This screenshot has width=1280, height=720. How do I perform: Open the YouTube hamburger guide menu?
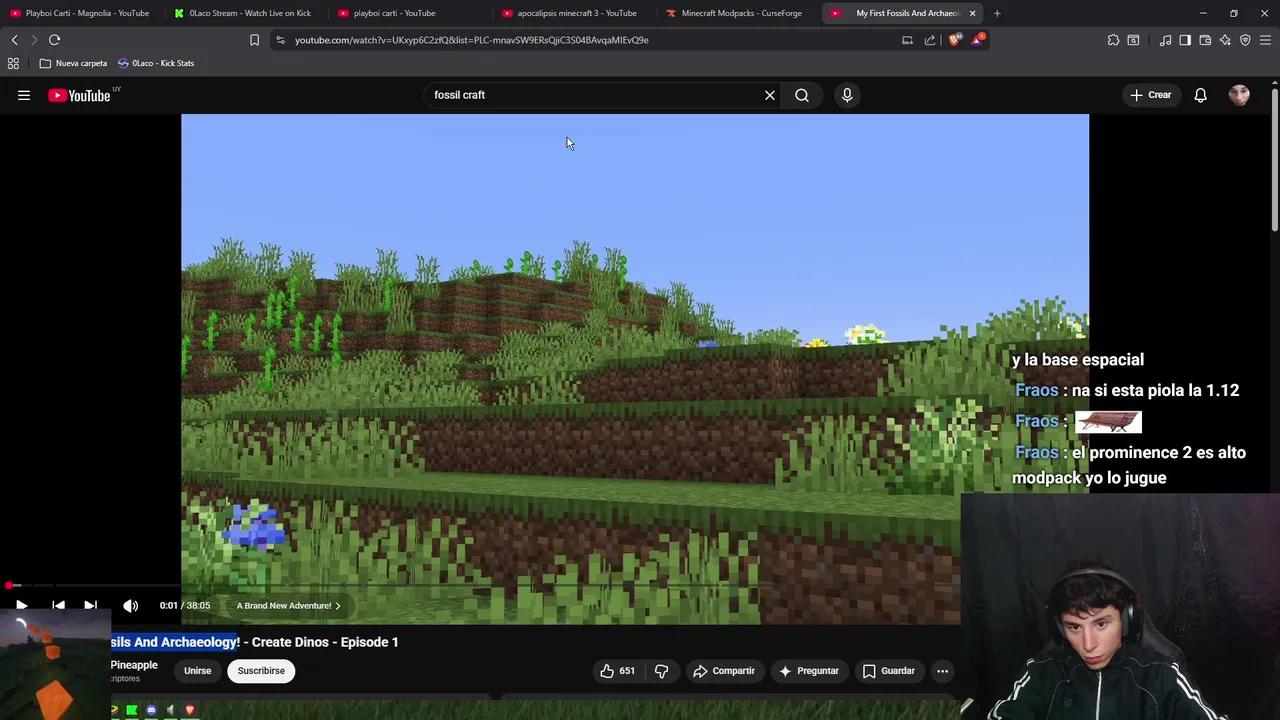(24, 95)
